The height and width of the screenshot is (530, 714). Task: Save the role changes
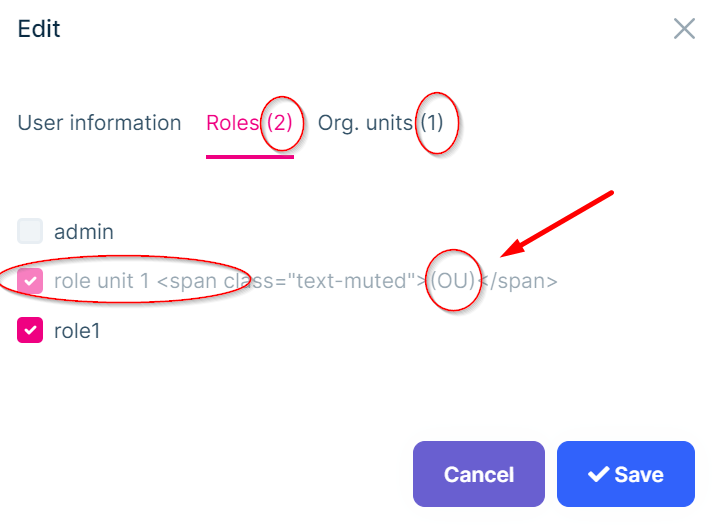626,475
